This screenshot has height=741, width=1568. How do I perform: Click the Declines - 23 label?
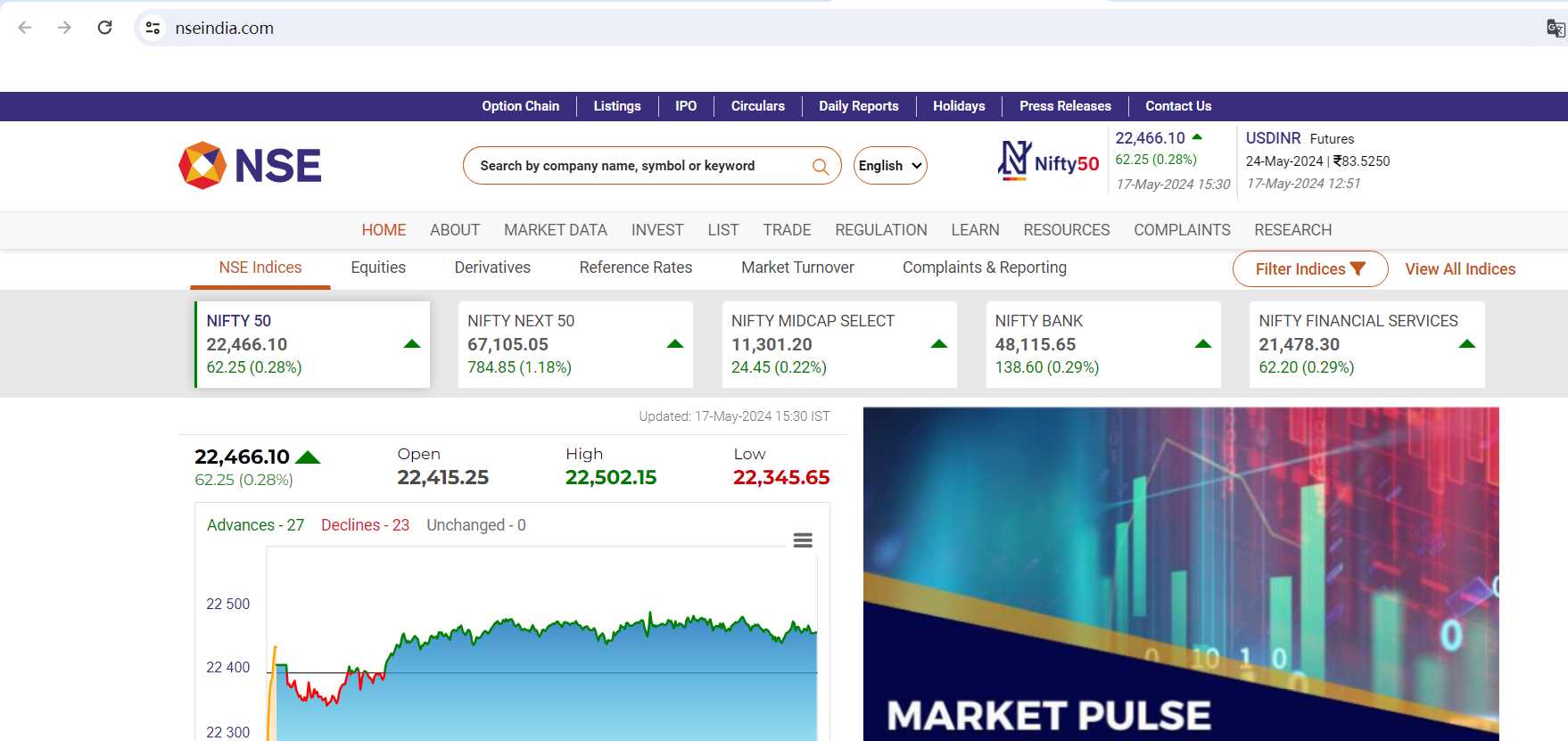(x=365, y=525)
